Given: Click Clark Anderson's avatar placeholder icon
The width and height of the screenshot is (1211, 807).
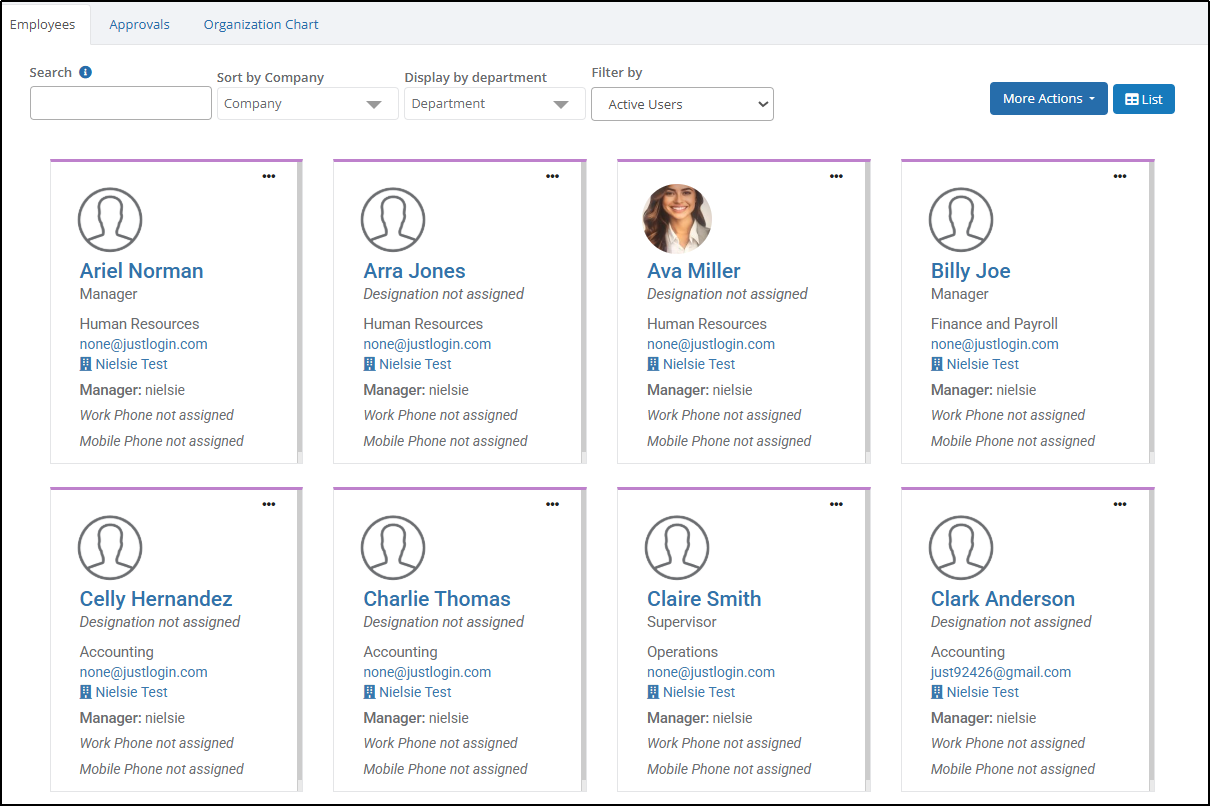Looking at the screenshot, I should (x=961, y=547).
